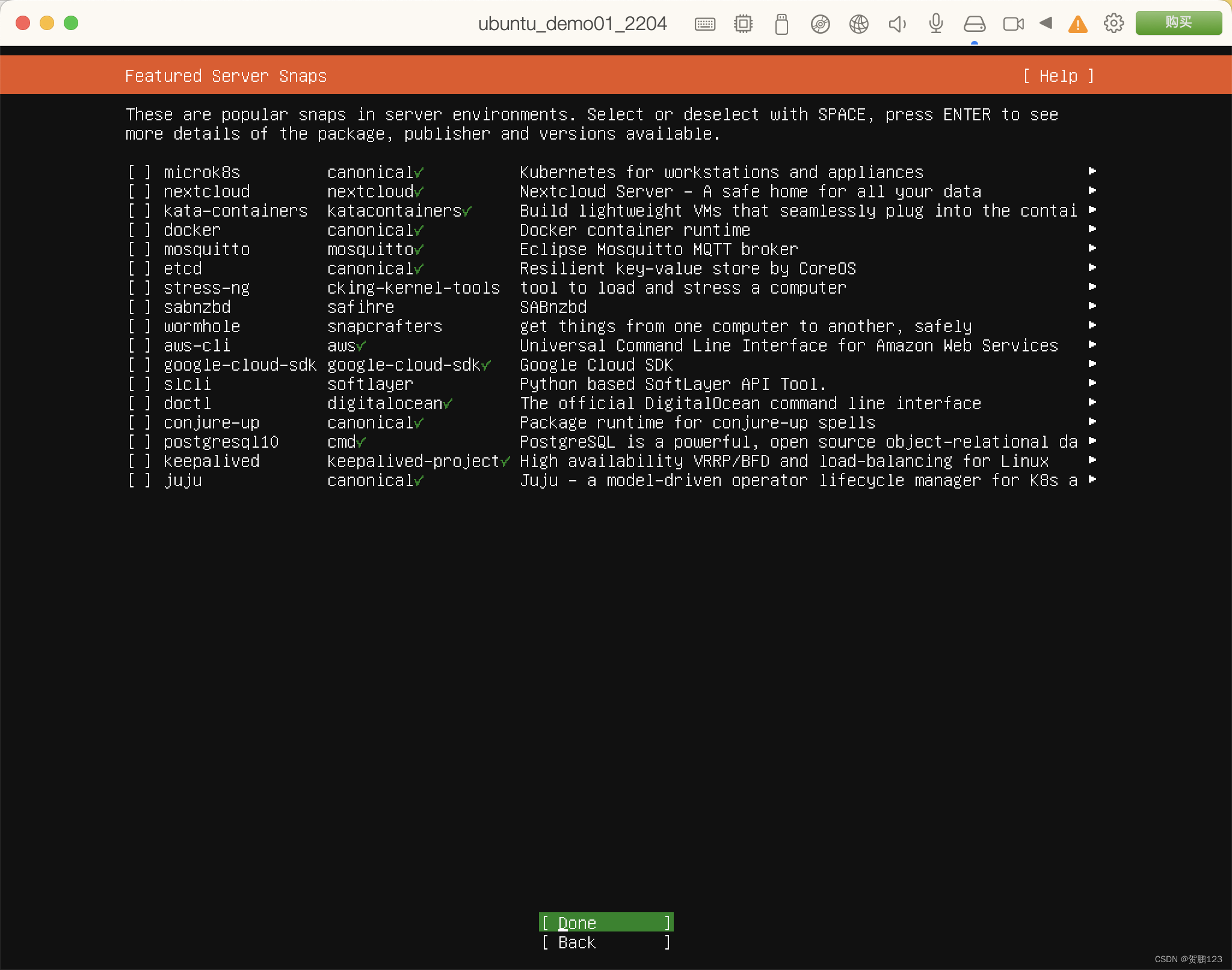
Task: Expand details arrow for etcd
Action: pos(1092,268)
